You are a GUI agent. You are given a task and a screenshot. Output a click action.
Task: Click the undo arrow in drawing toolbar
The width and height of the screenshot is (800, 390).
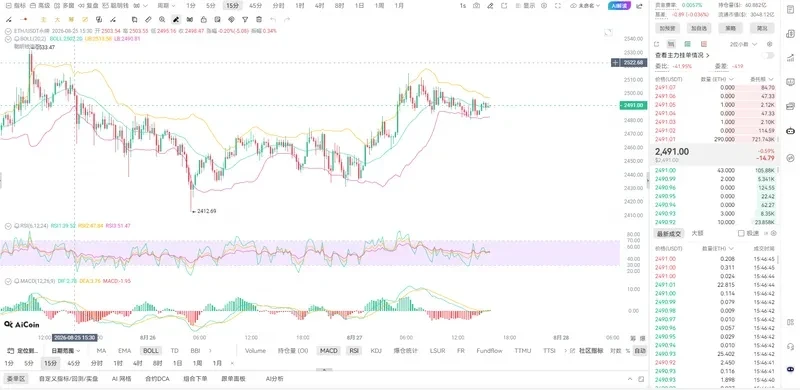click(273, 19)
